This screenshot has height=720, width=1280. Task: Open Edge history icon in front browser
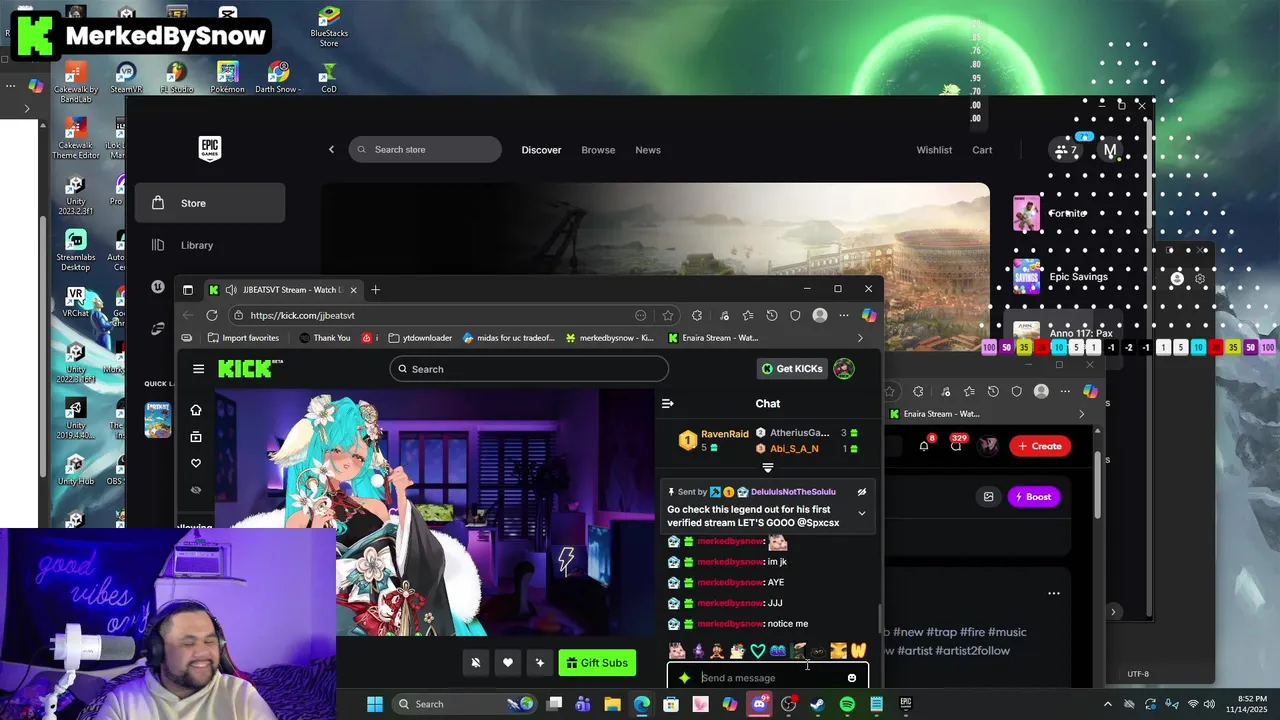[x=772, y=315]
